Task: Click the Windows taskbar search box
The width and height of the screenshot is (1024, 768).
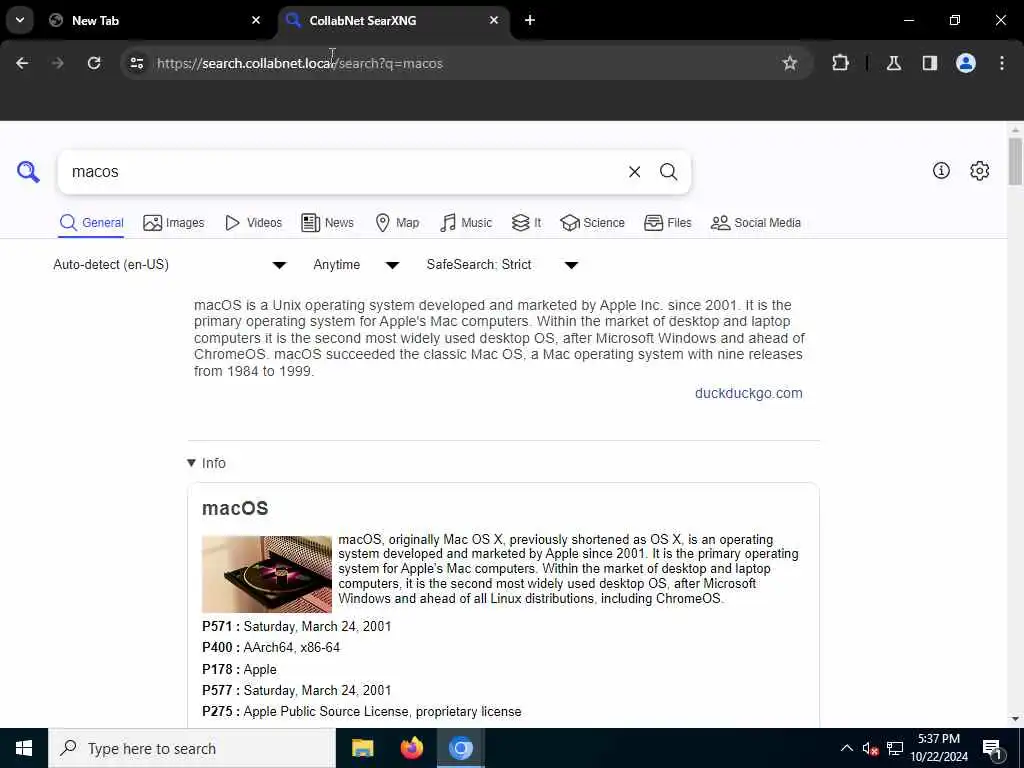Action: [x=192, y=748]
